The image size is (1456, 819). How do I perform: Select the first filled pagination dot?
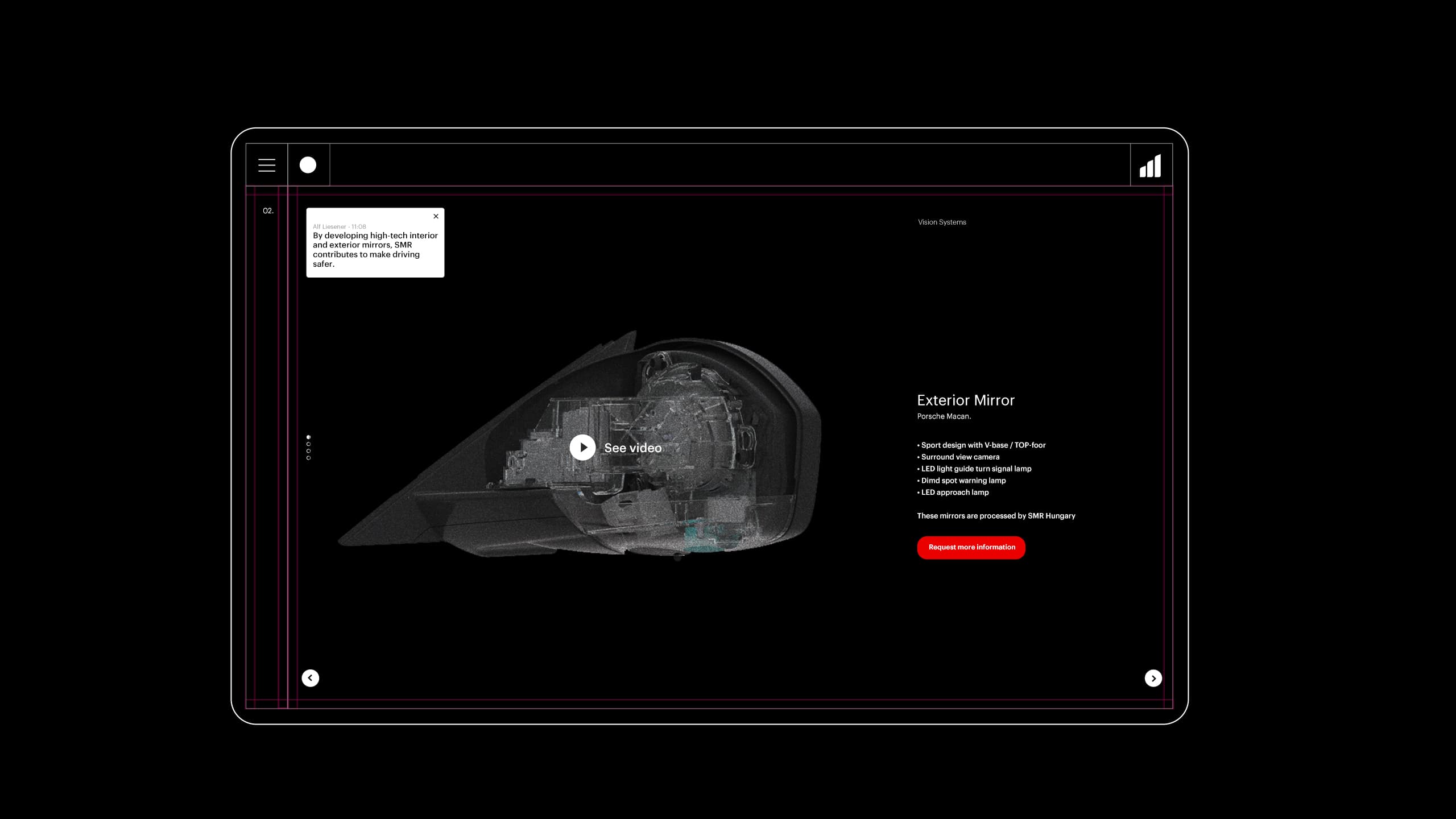point(308,437)
